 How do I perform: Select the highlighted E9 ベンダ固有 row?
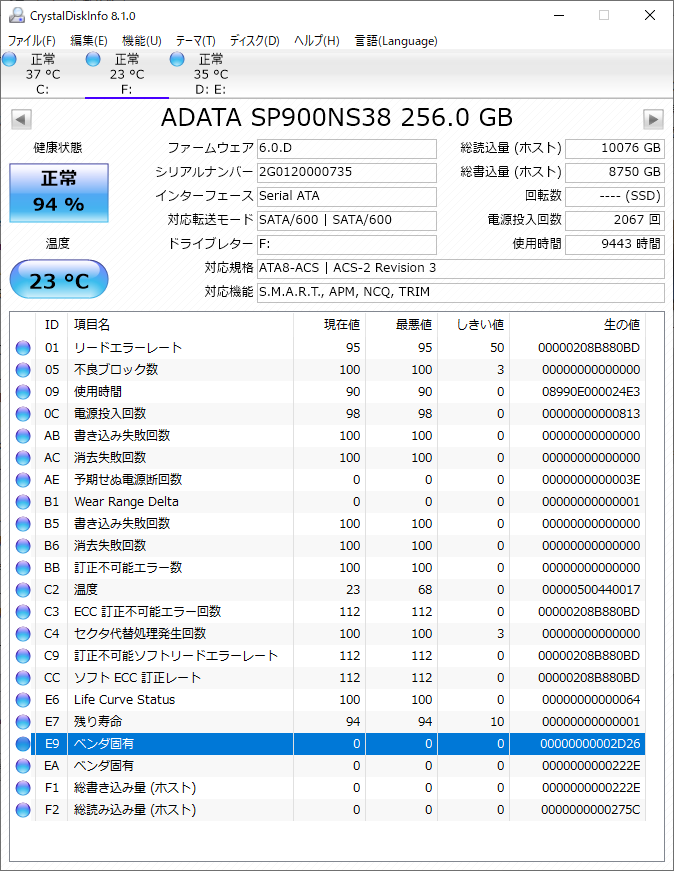(x=328, y=744)
